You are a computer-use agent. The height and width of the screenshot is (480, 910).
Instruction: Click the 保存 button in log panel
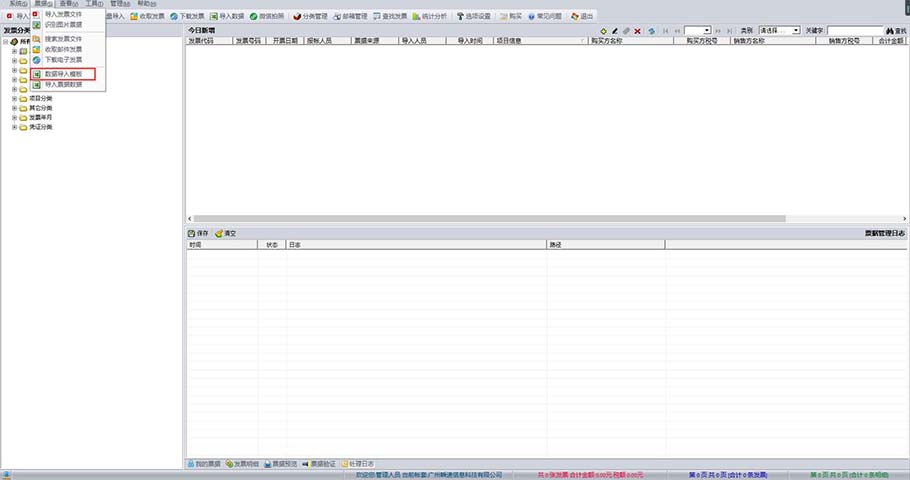pos(197,233)
